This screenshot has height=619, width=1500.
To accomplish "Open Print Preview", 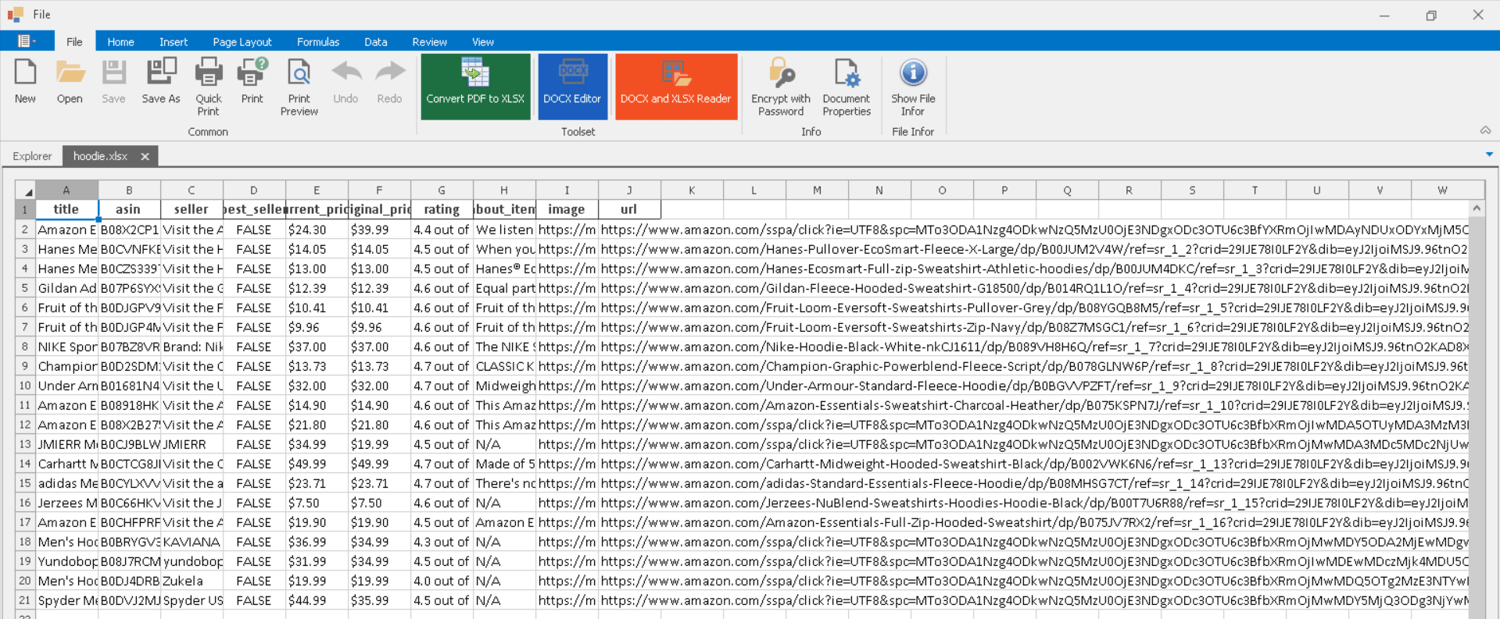I will click(x=299, y=87).
